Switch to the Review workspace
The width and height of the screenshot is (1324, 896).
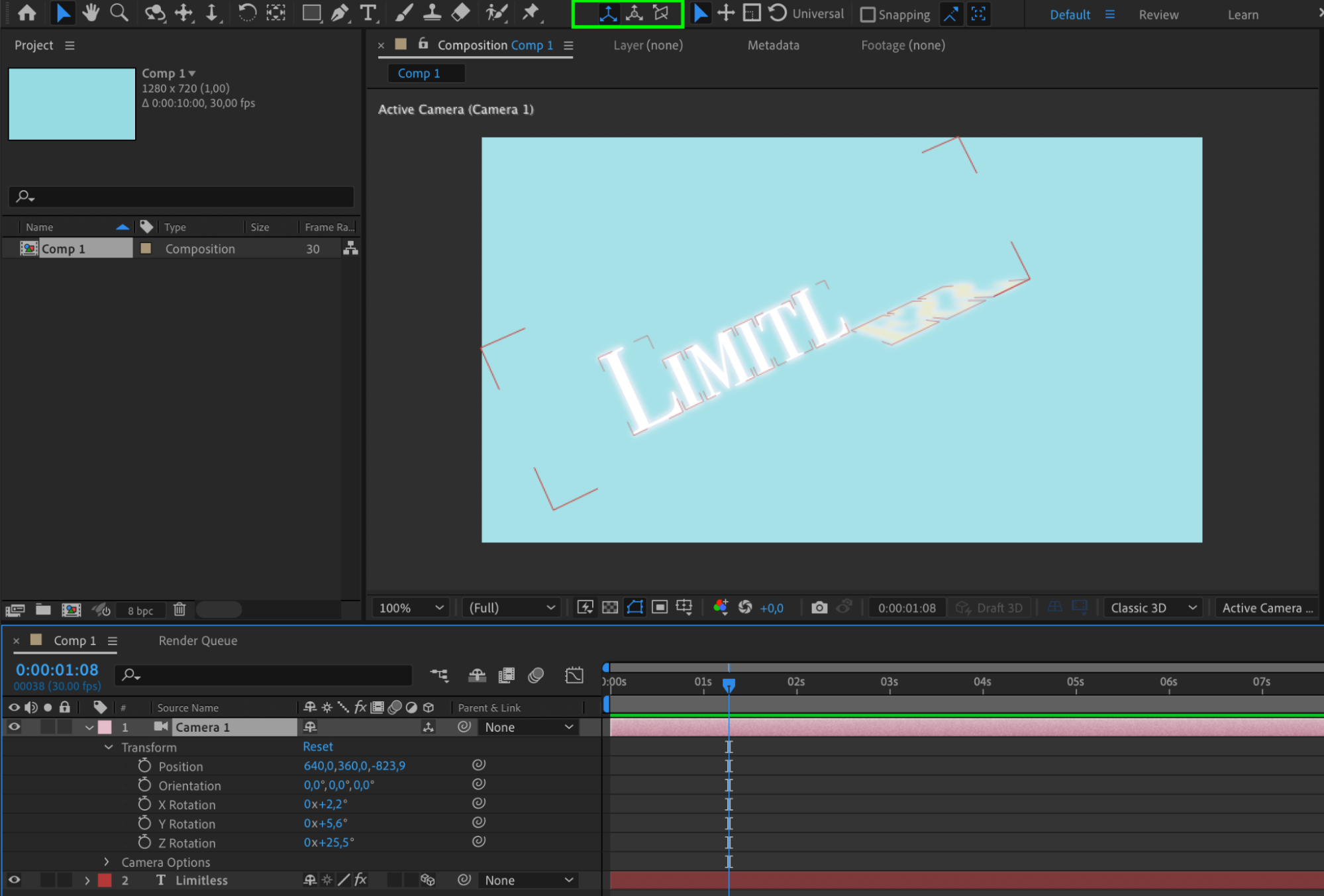coord(1158,15)
